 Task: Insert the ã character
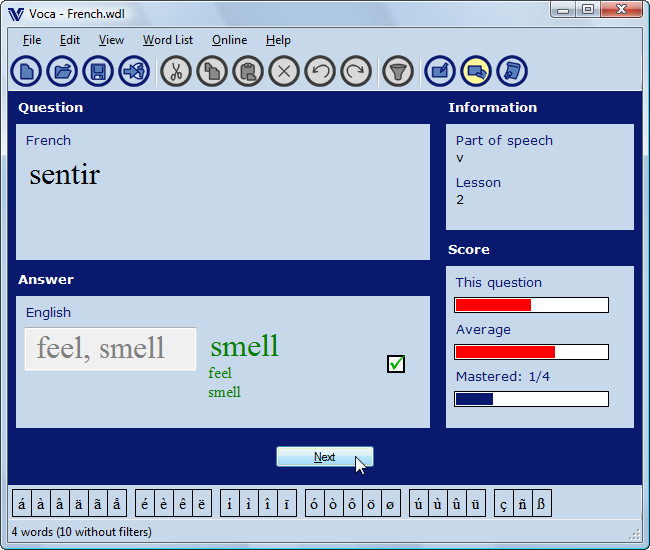pyautogui.click(x=98, y=503)
